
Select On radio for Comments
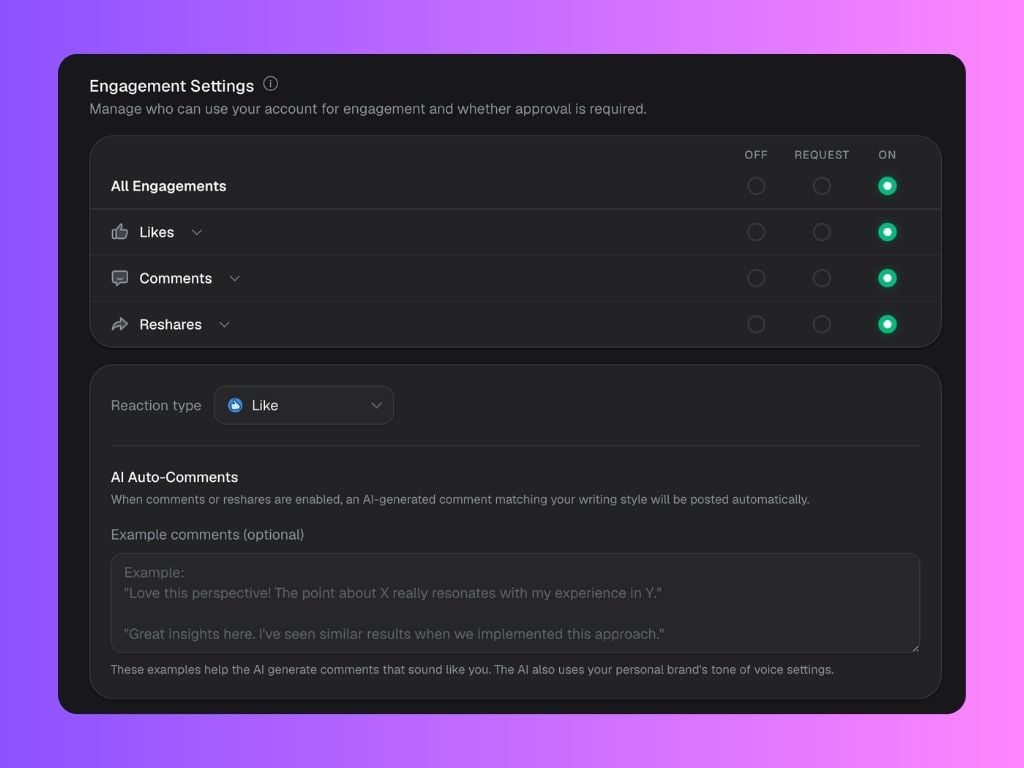point(887,278)
